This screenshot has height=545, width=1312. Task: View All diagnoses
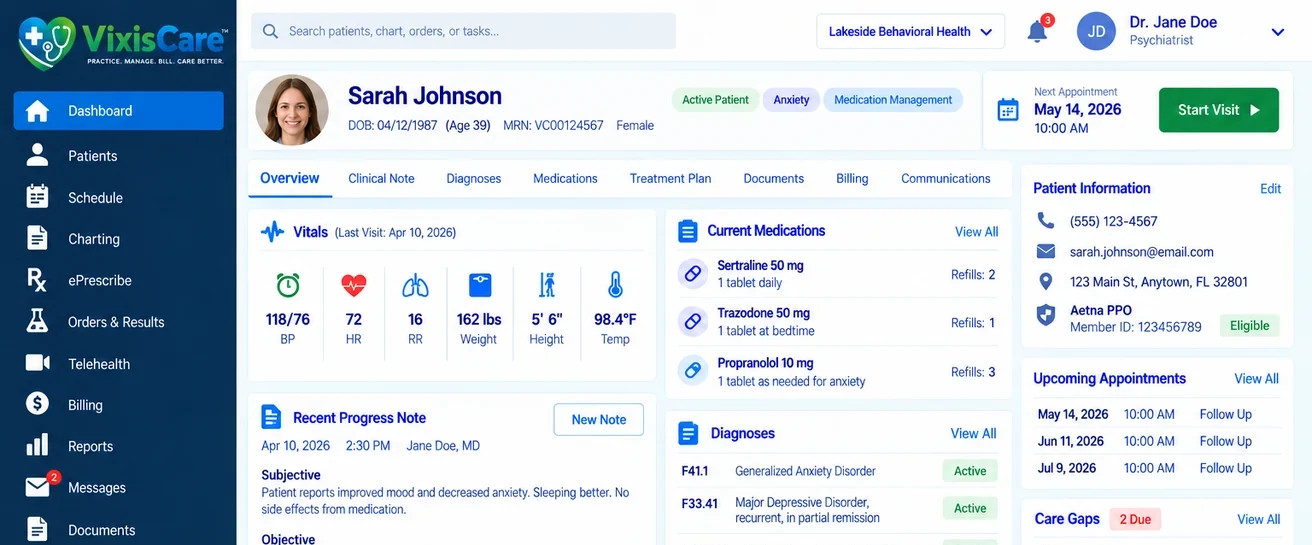pos(973,433)
